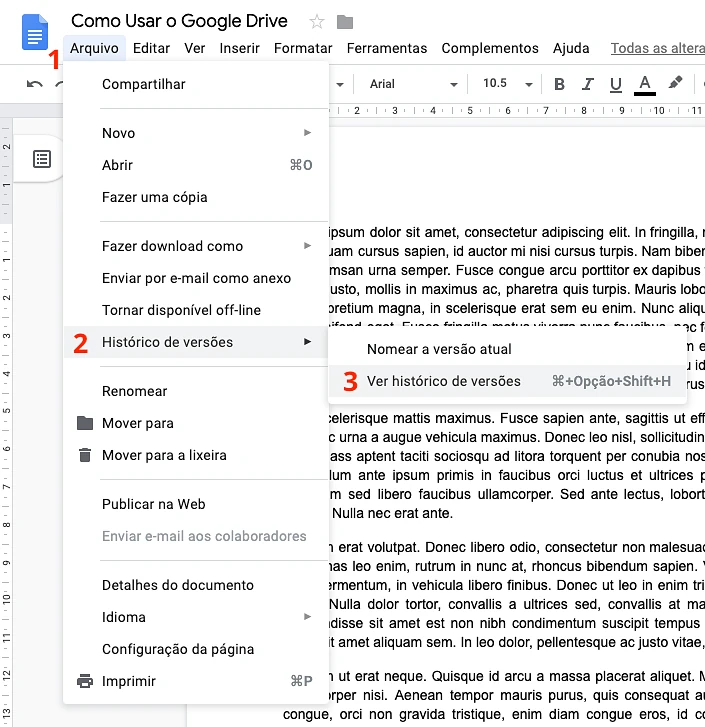The image size is (705, 727).
Task: Open the text color picker
Action: pos(645,85)
